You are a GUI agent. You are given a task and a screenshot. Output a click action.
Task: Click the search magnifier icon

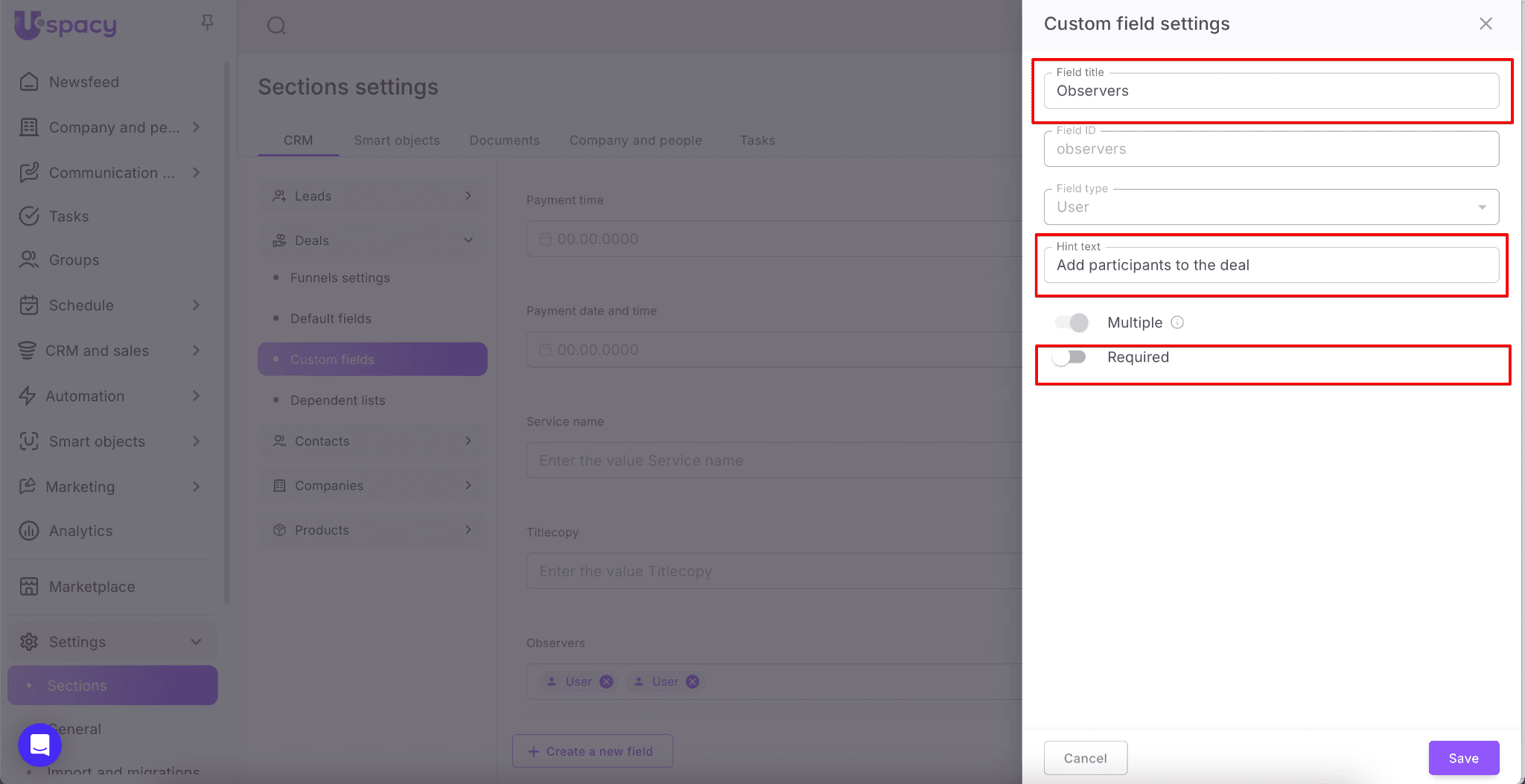click(276, 26)
